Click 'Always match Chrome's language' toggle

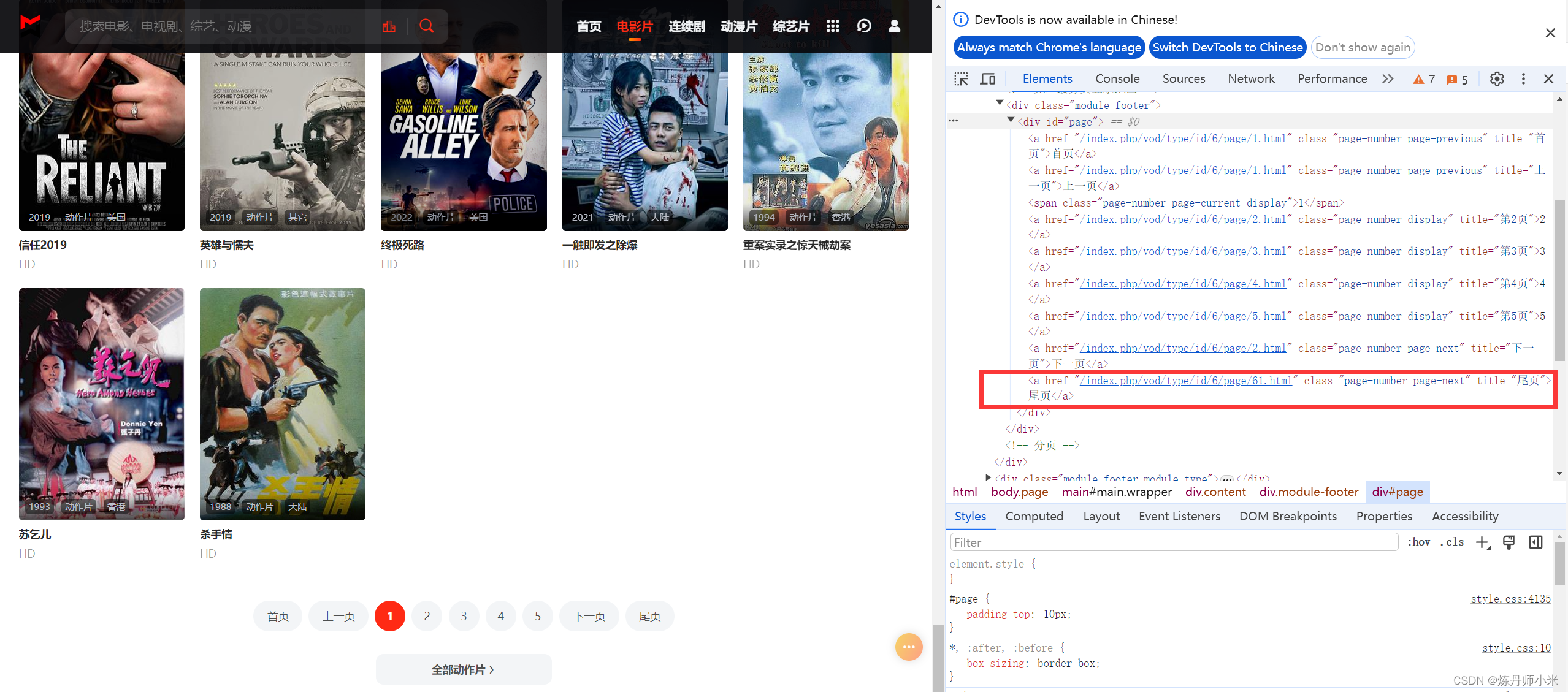click(1047, 47)
